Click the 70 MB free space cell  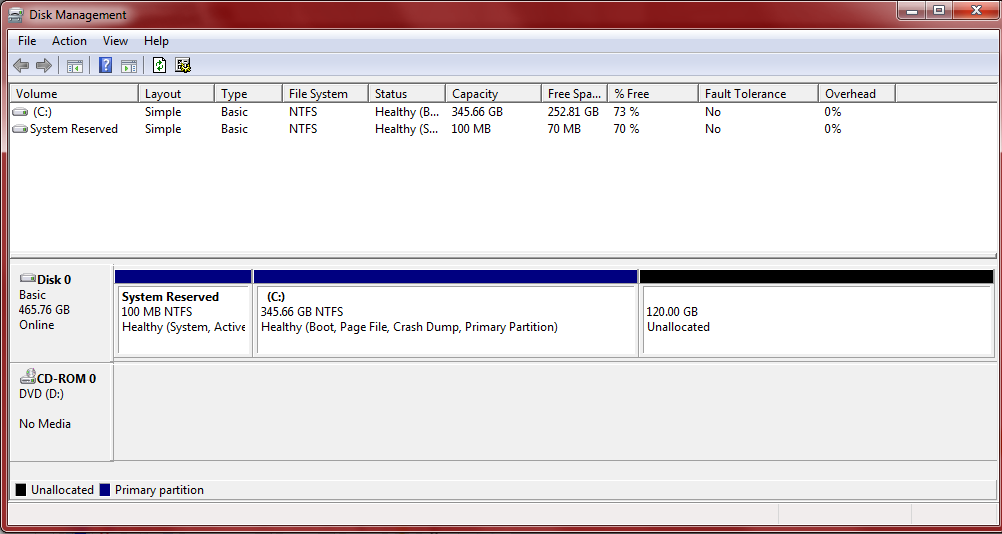(564, 129)
